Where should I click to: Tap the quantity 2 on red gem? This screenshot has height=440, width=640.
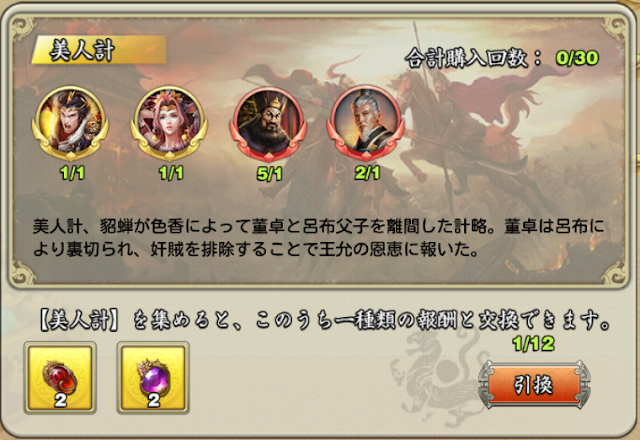point(60,400)
